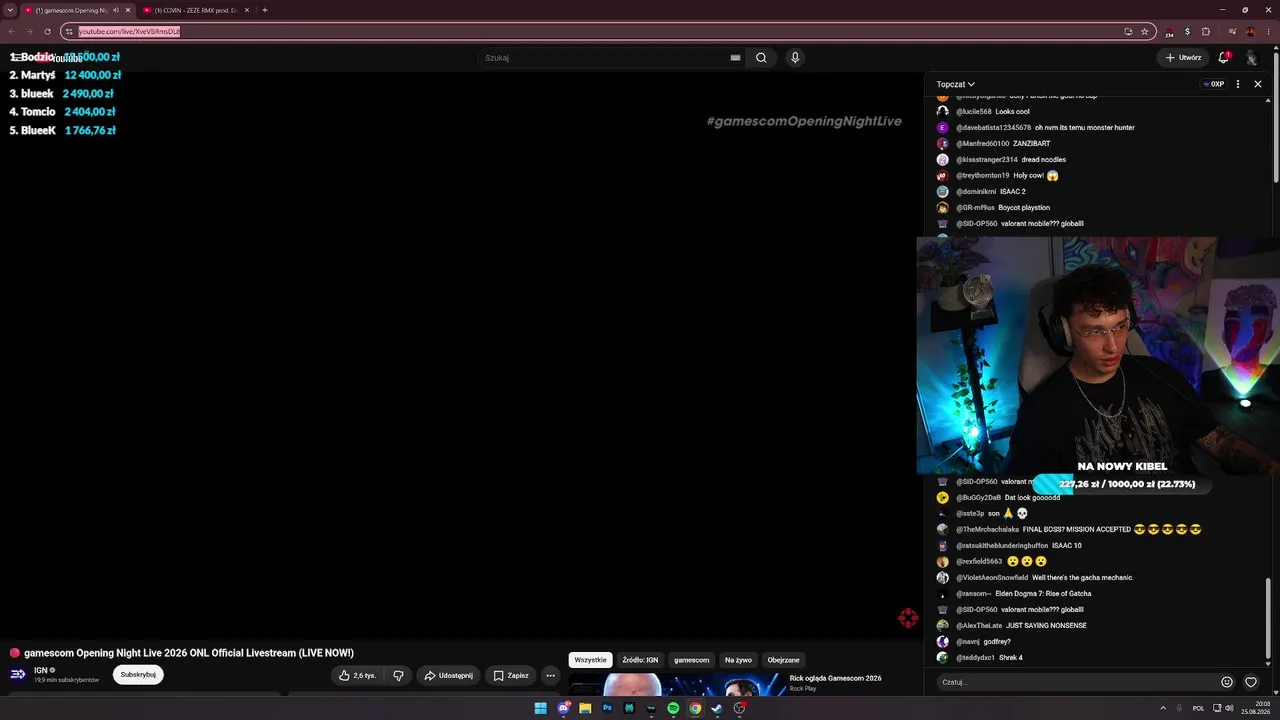The height and width of the screenshot is (720, 1280).
Task: Show hidden system tray icons chevron
Action: [1164, 708]
